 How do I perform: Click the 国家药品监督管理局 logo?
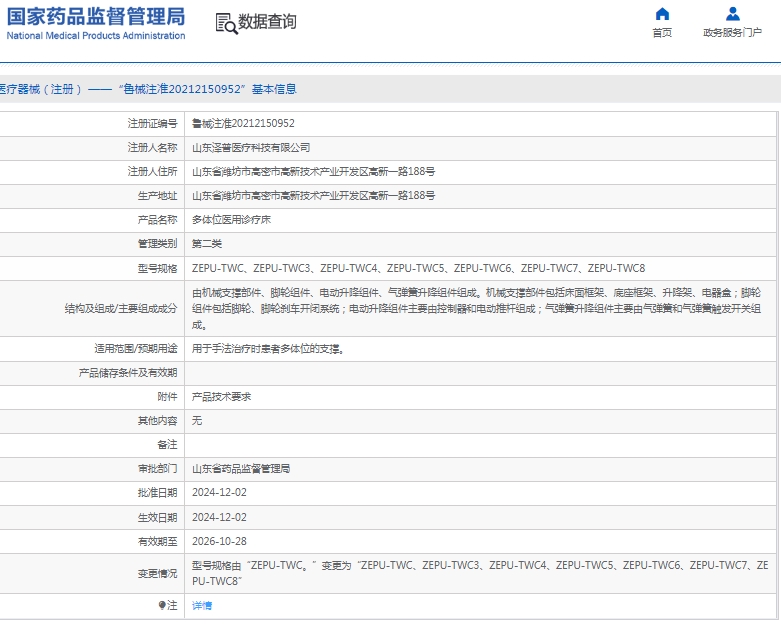pos(96,16)
